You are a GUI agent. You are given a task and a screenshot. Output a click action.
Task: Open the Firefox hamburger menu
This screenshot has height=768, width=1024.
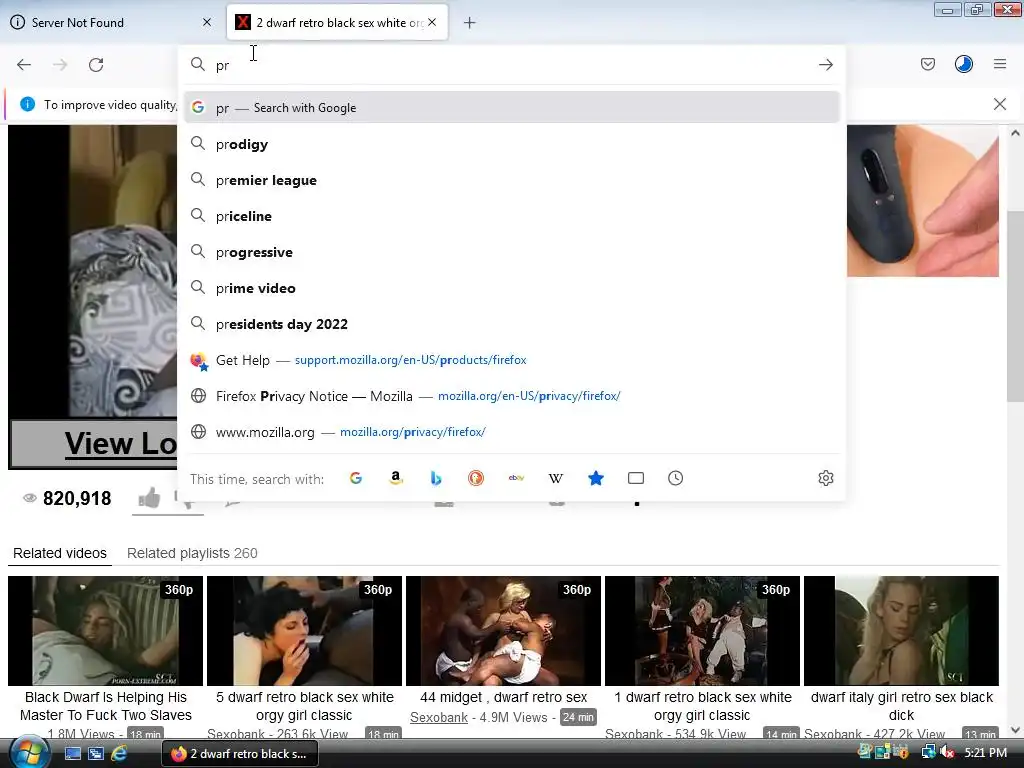[x=1000, y=64]
